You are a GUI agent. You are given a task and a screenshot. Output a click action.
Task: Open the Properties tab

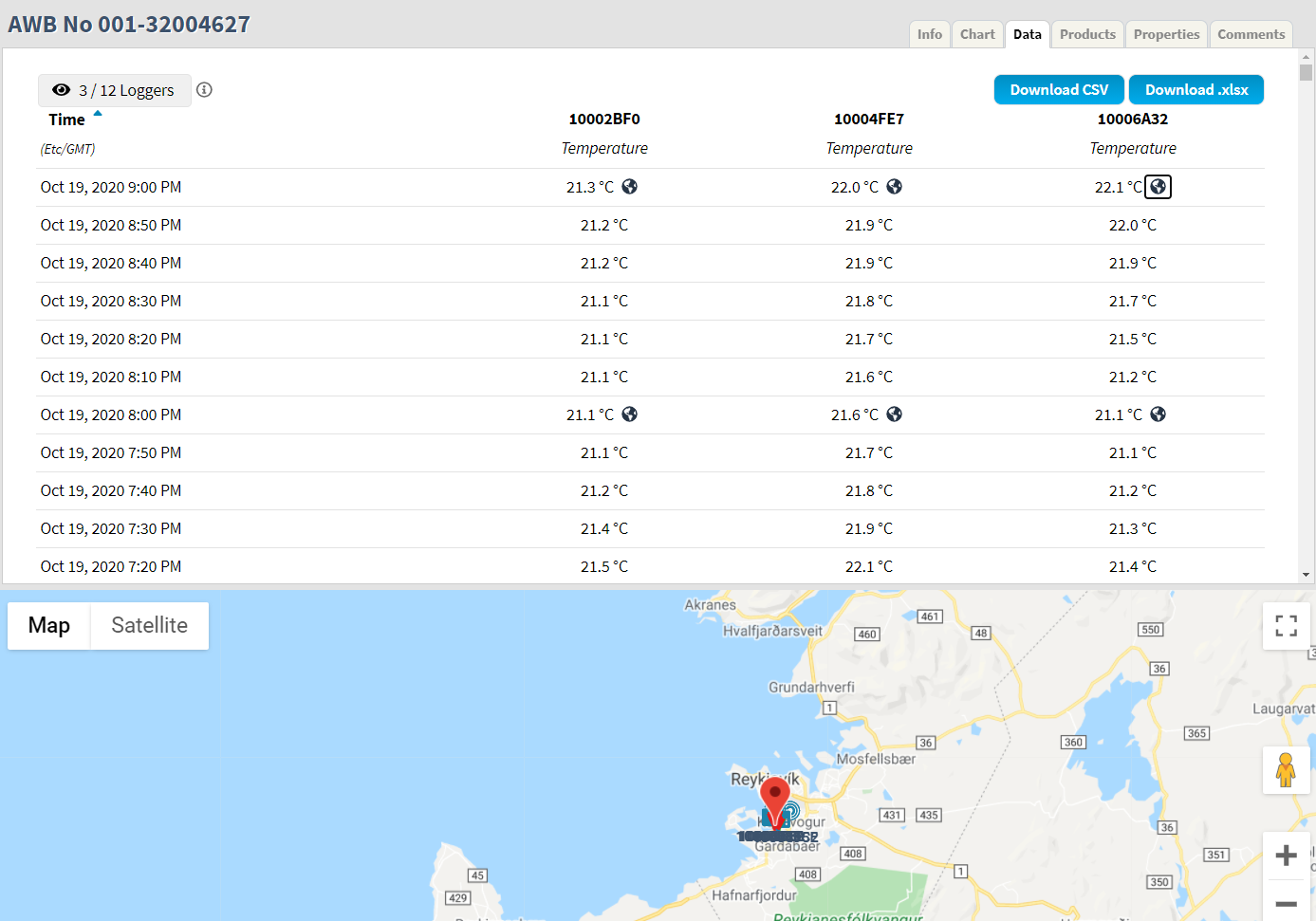point(1166,34)
